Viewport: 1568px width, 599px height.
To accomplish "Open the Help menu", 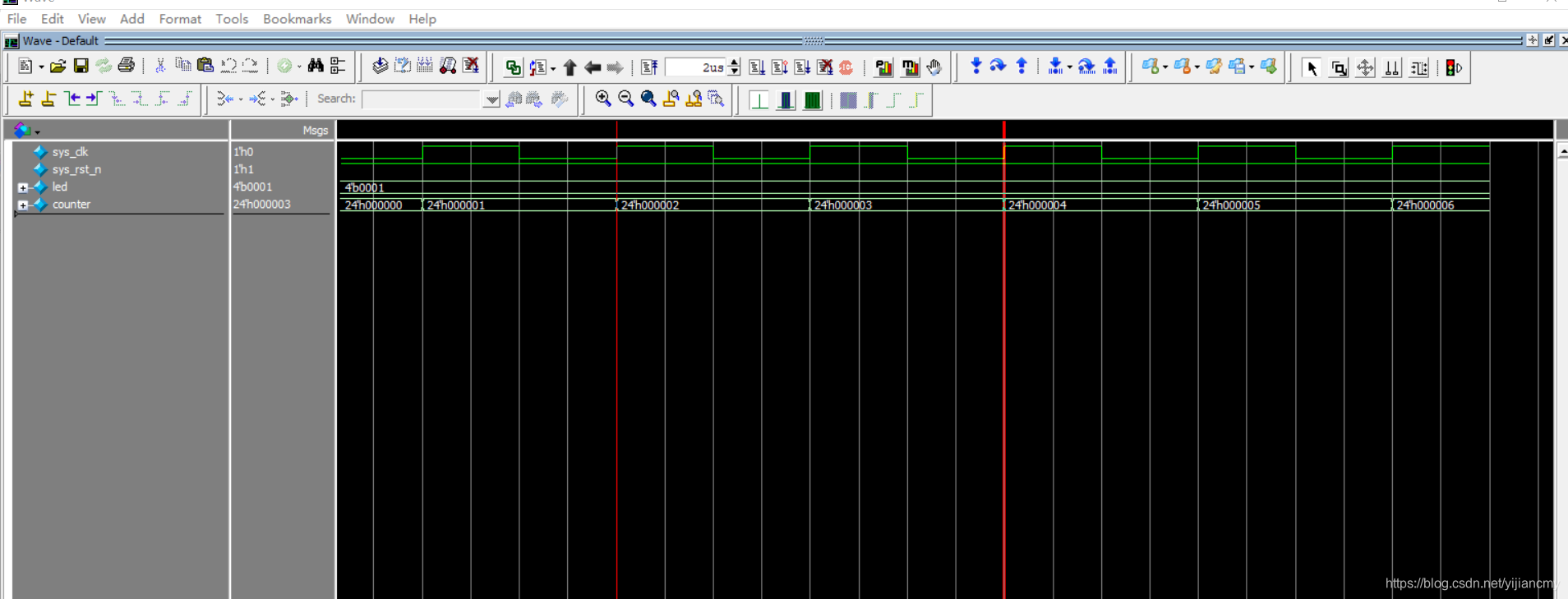I will [422, 19].
